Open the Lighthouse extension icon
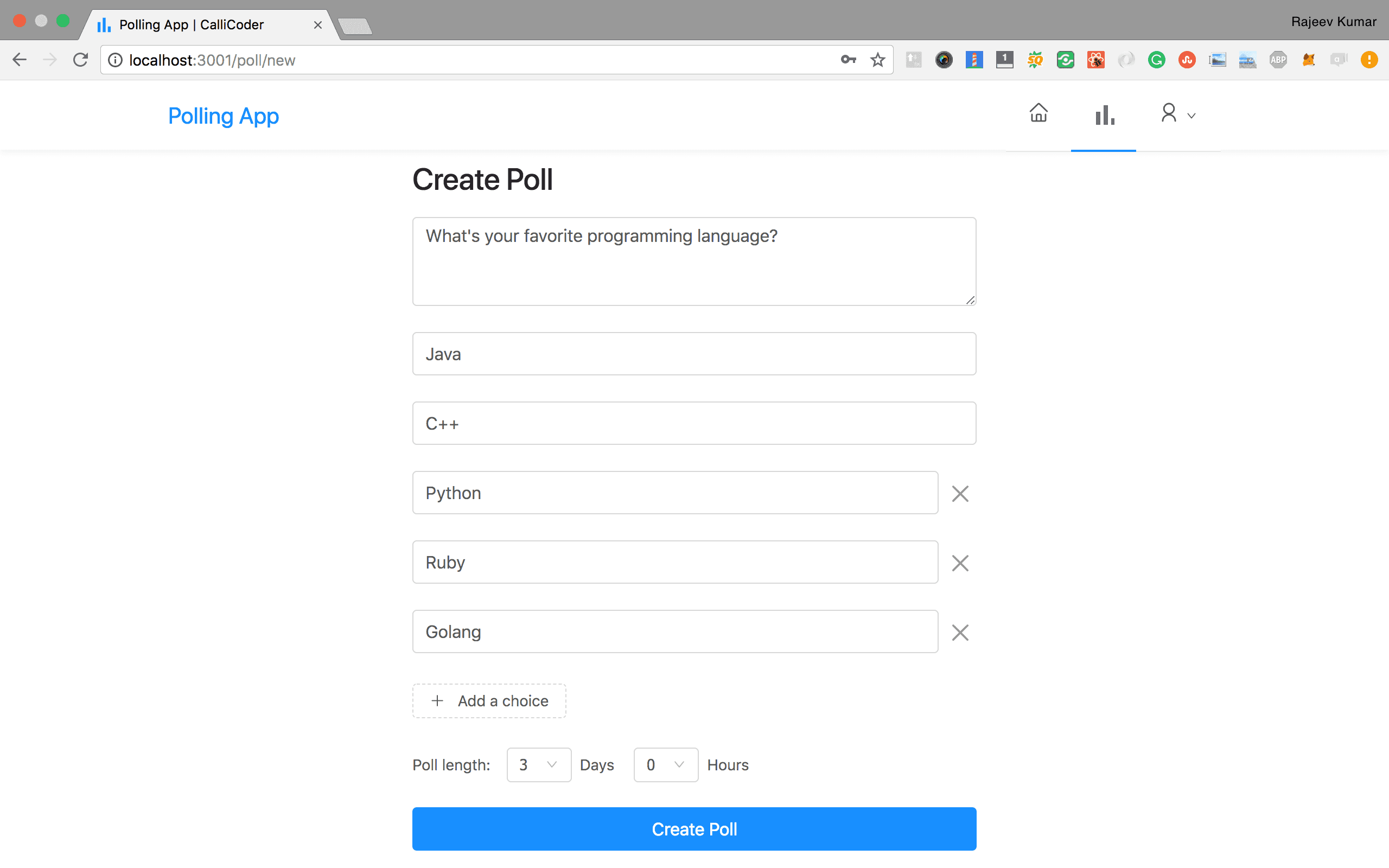This screenshot has height=868, width=1389. click(x=974, y=60)
